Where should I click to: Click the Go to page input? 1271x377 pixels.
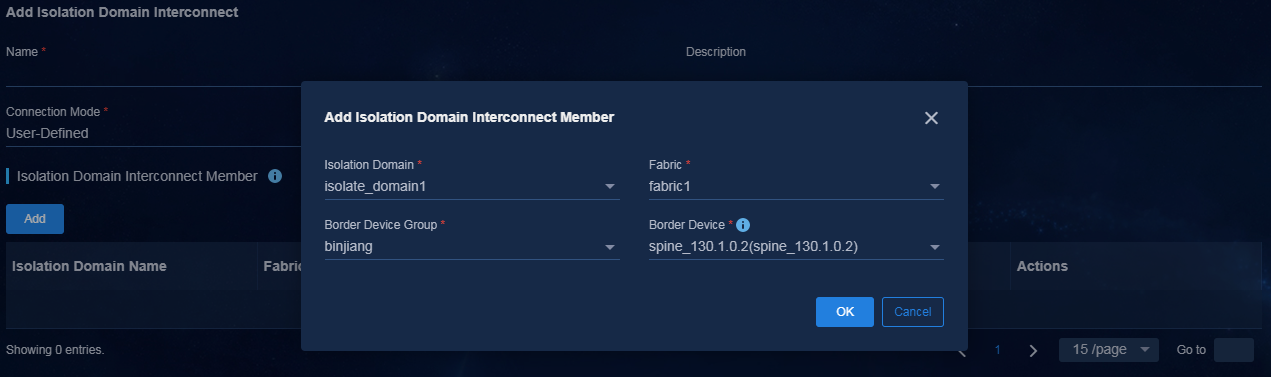pos(1233,350)
